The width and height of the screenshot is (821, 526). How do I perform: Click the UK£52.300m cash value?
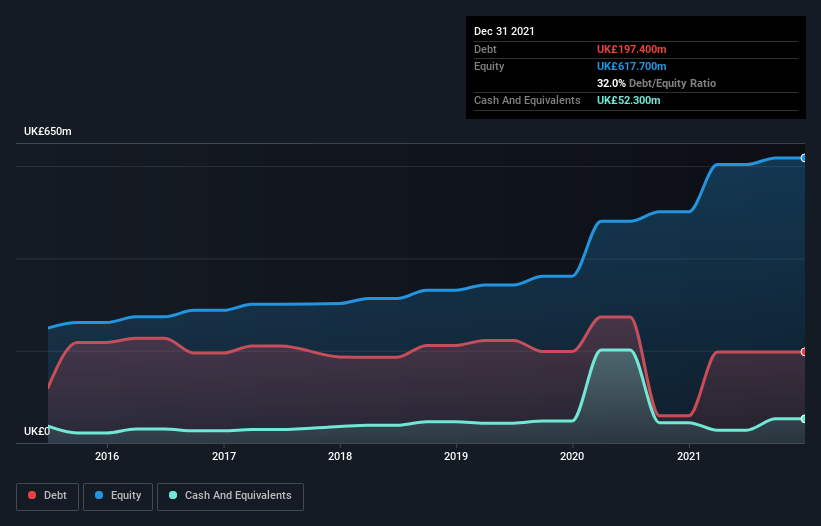628,100
